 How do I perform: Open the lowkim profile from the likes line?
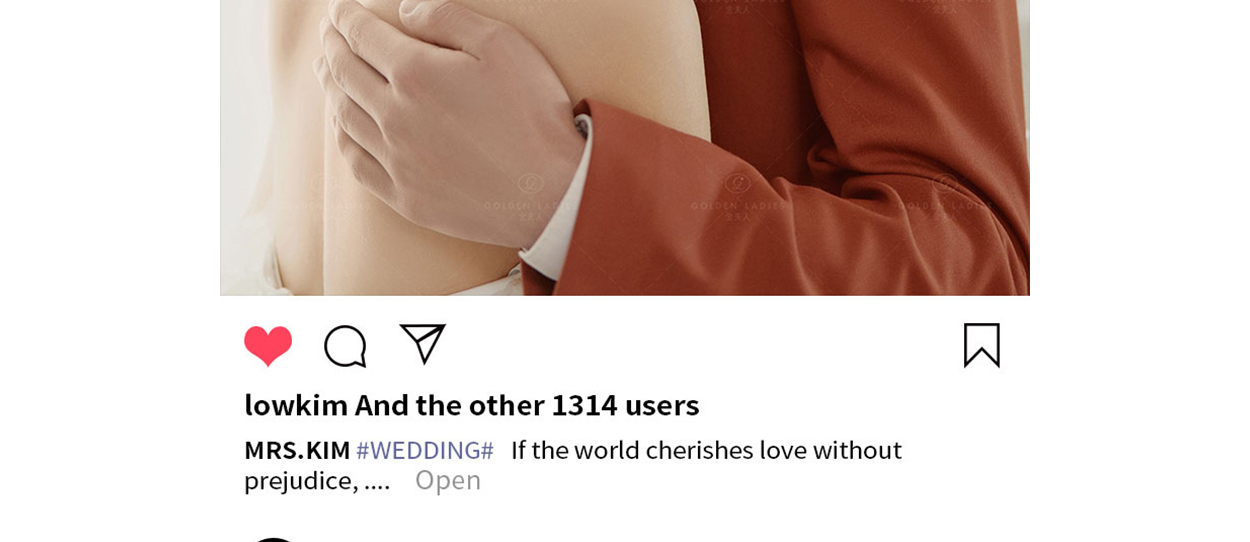point(296,405)
